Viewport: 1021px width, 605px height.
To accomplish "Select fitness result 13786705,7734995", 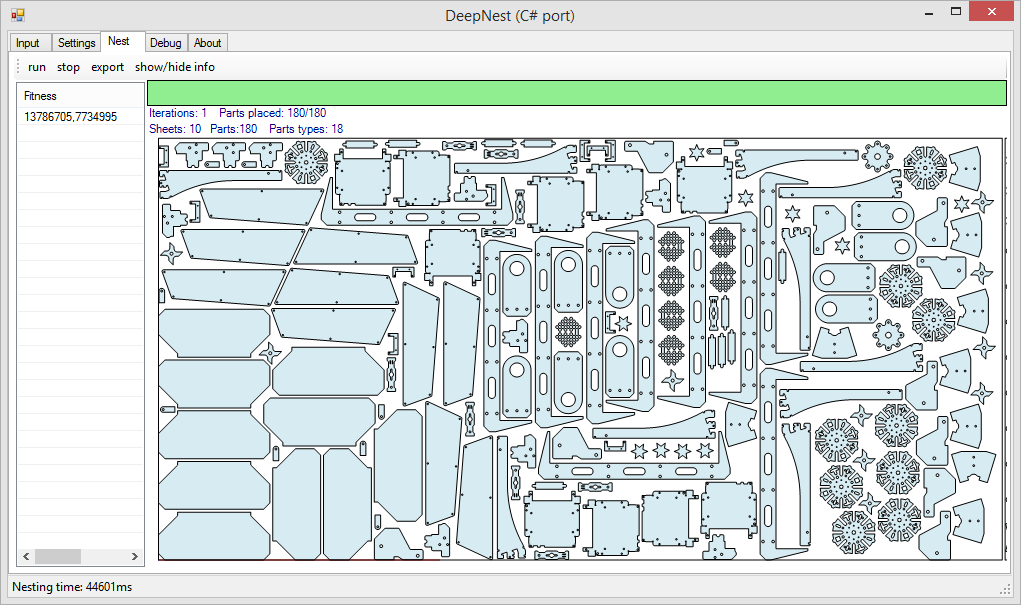I will (70, 117).
